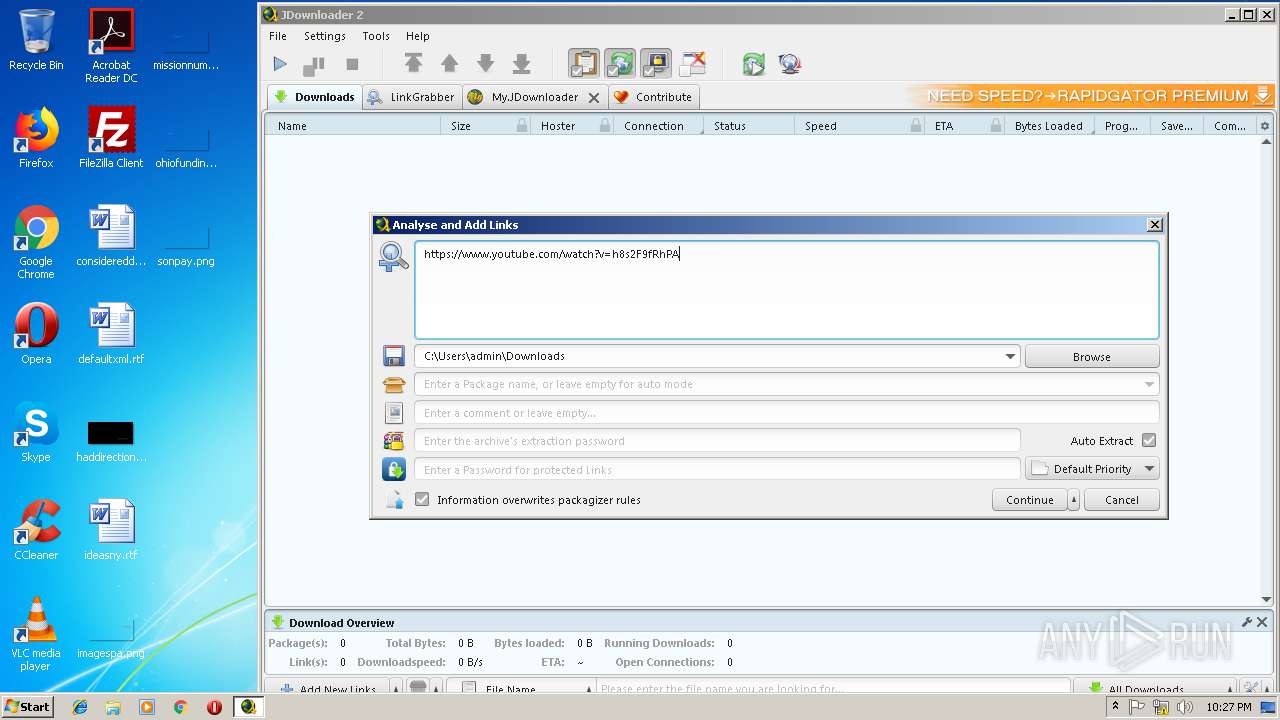
Task: Open VLC media player desktop shortcut
Action: 36,634
